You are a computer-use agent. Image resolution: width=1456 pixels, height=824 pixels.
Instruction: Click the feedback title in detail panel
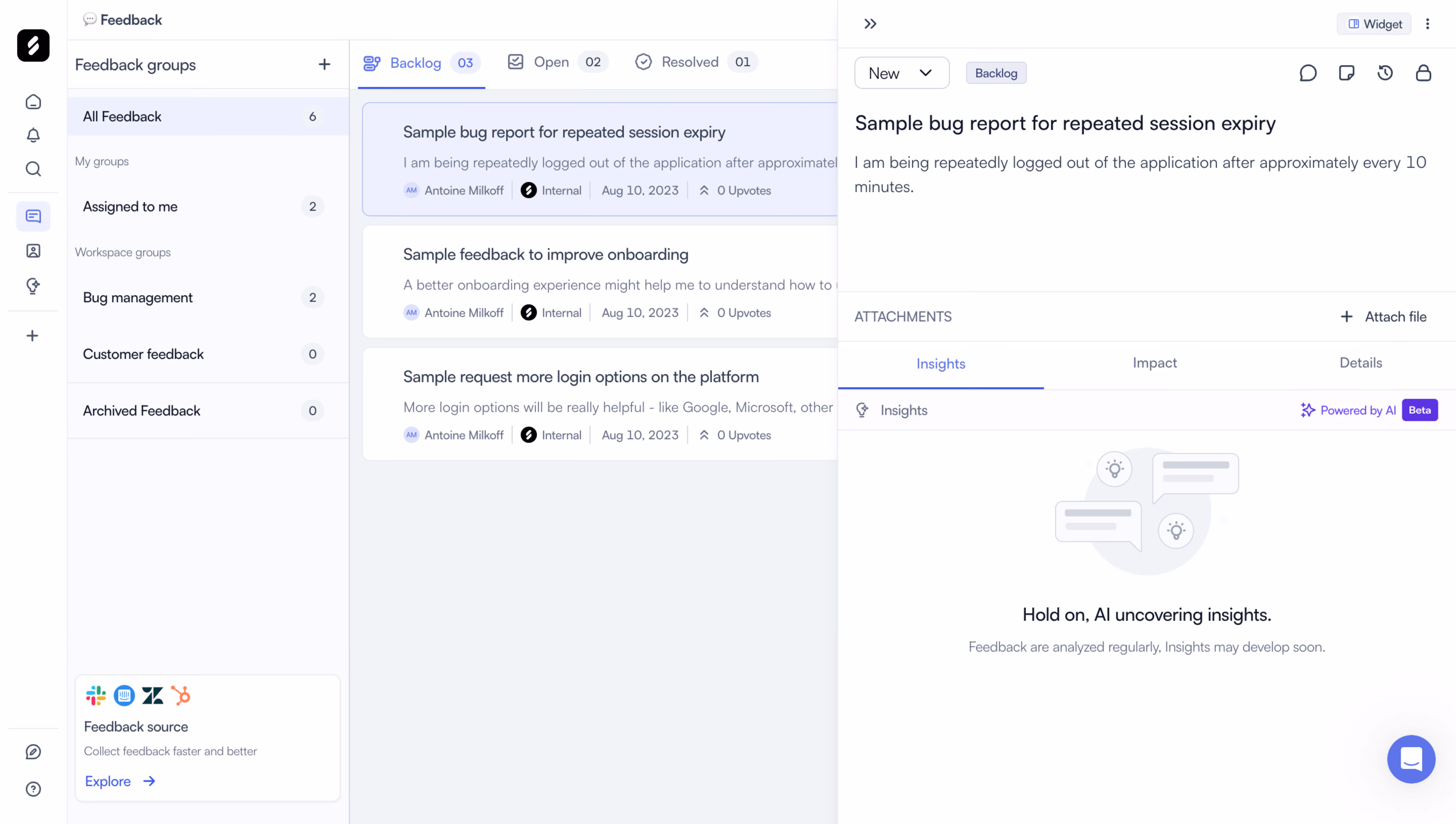coord(1065,123)
